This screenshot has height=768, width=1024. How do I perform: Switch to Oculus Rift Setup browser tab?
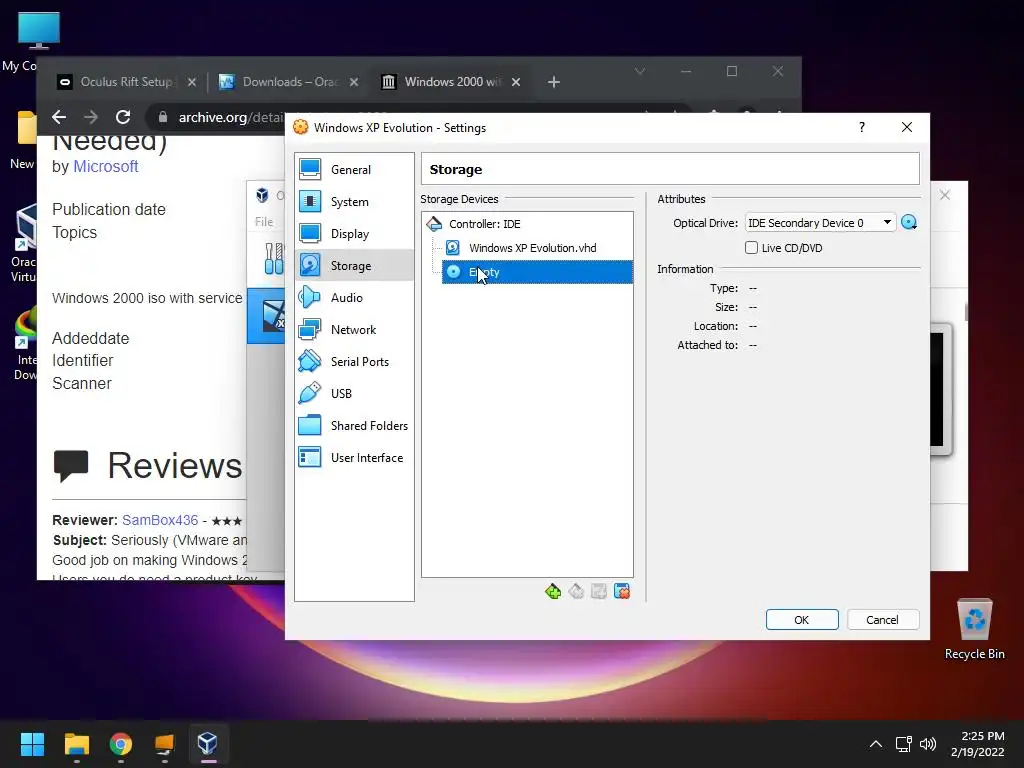tap(125, 82)
